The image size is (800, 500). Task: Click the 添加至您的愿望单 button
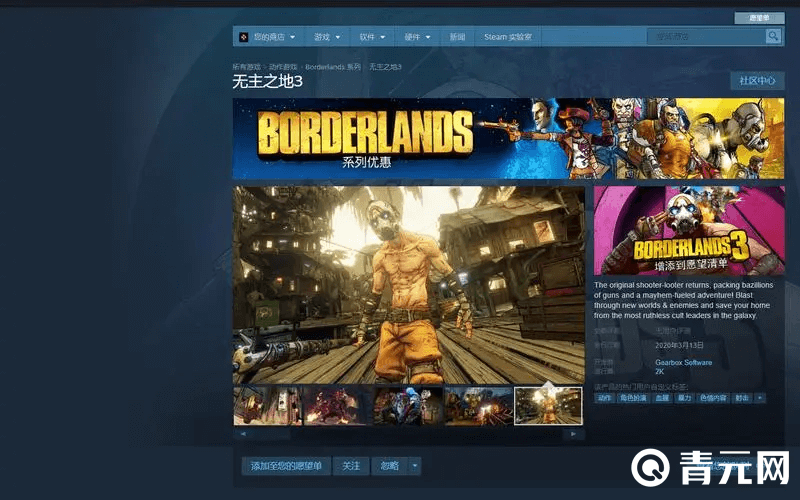point(286,466)
